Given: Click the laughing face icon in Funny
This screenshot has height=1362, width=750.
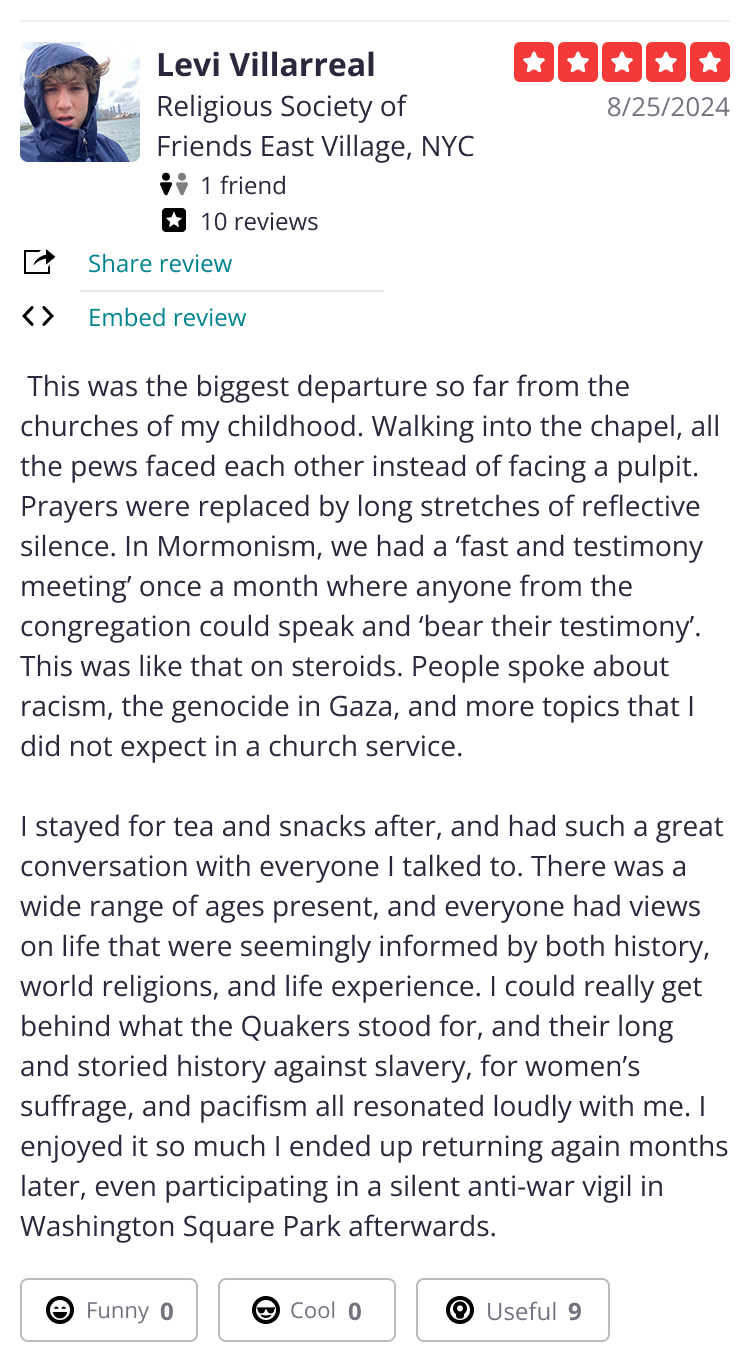Looking at the screenshot, I should (x=60, y=1310).
